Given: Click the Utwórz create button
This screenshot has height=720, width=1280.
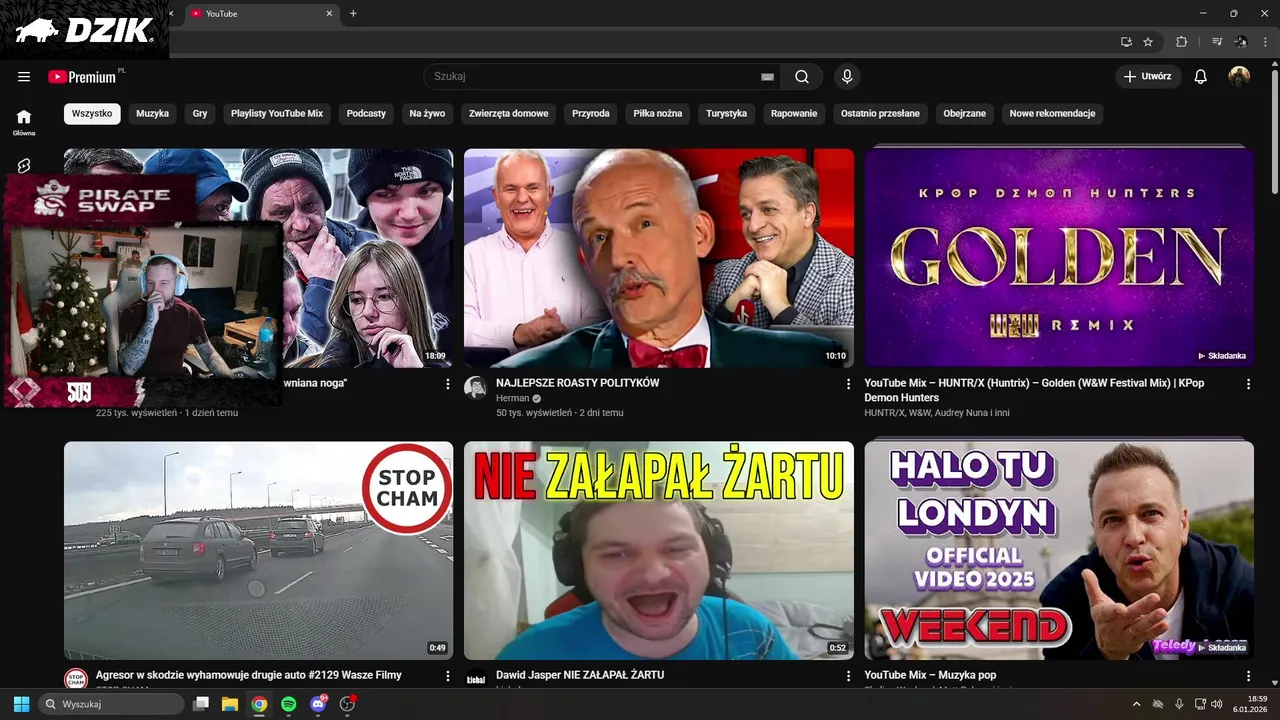Looking at the screenshot, I should pos(1148,77).
